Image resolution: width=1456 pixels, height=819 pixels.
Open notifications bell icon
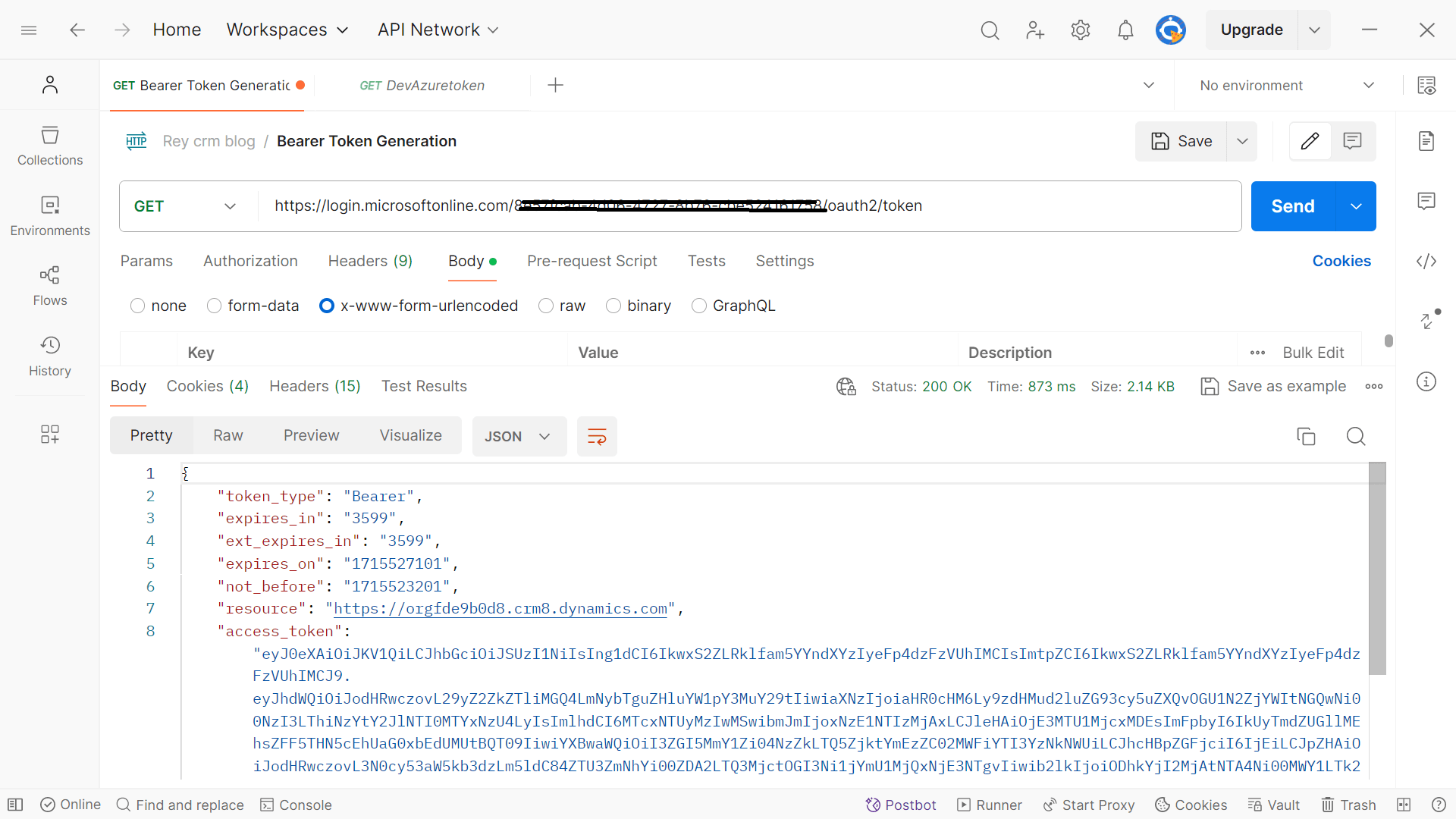click(1125, 30)
